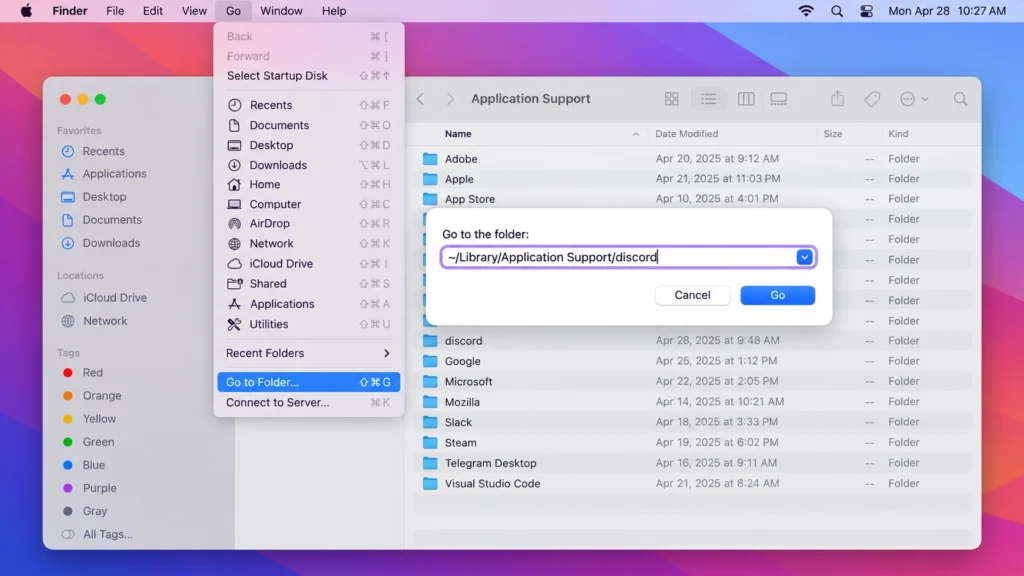Switch to column view in Finder toolbar
The image size is (1024, 576).
[x=746, y=99]
